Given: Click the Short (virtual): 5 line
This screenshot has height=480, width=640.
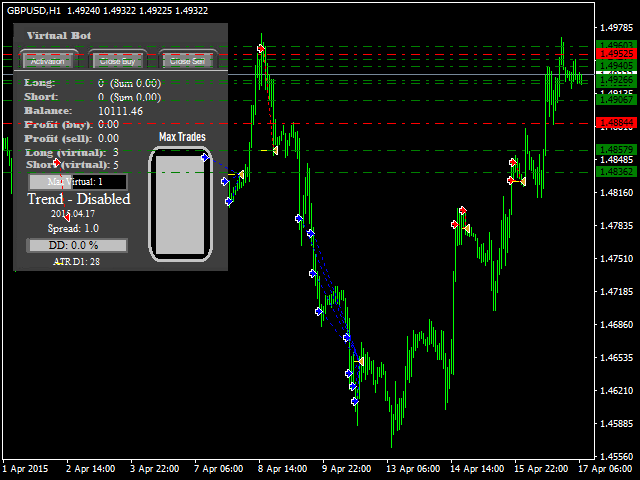Looking at the screenshot, I should (72, 165).
